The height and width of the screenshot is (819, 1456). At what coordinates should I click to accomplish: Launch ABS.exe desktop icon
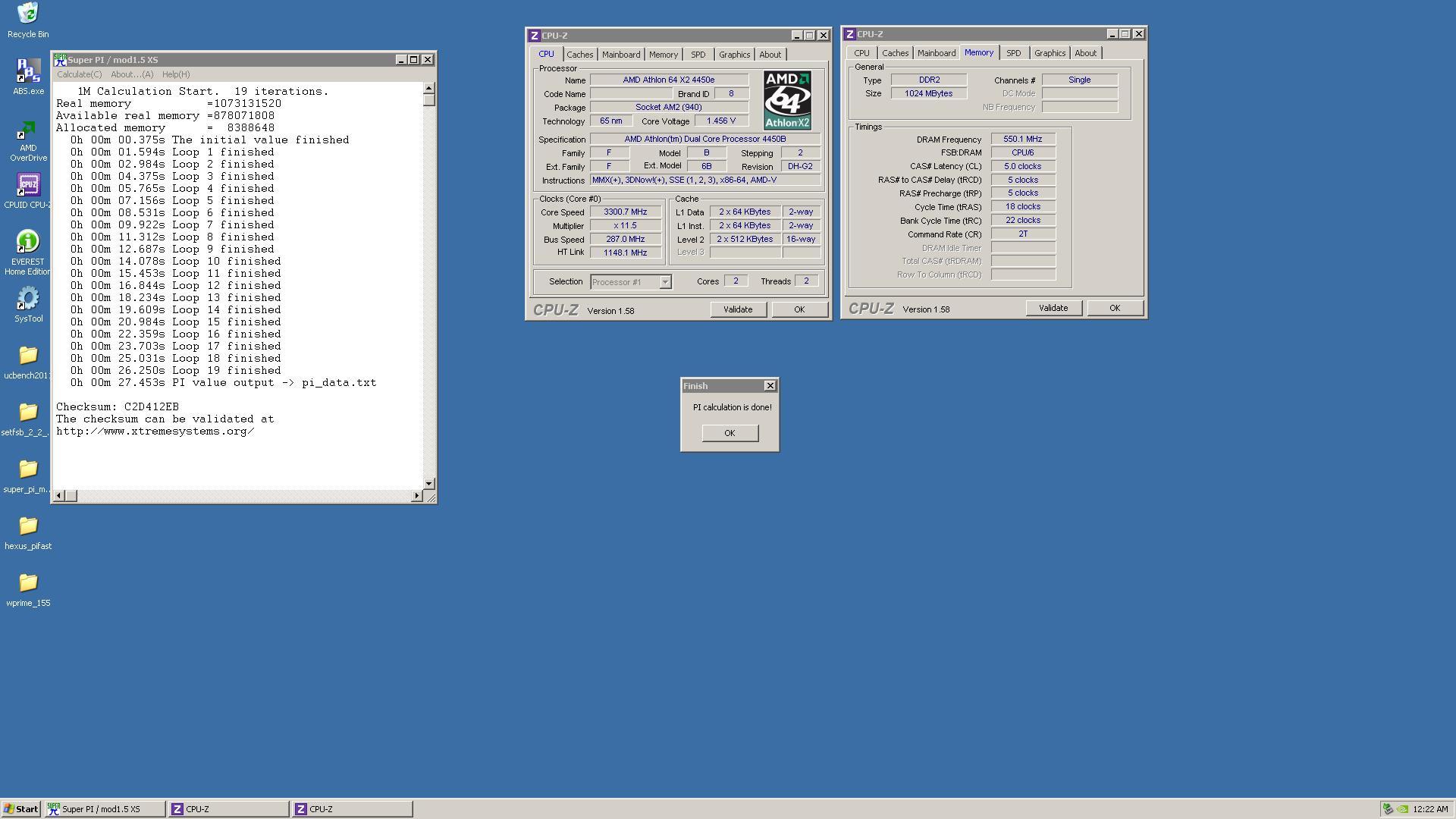[x=28, y=77]
